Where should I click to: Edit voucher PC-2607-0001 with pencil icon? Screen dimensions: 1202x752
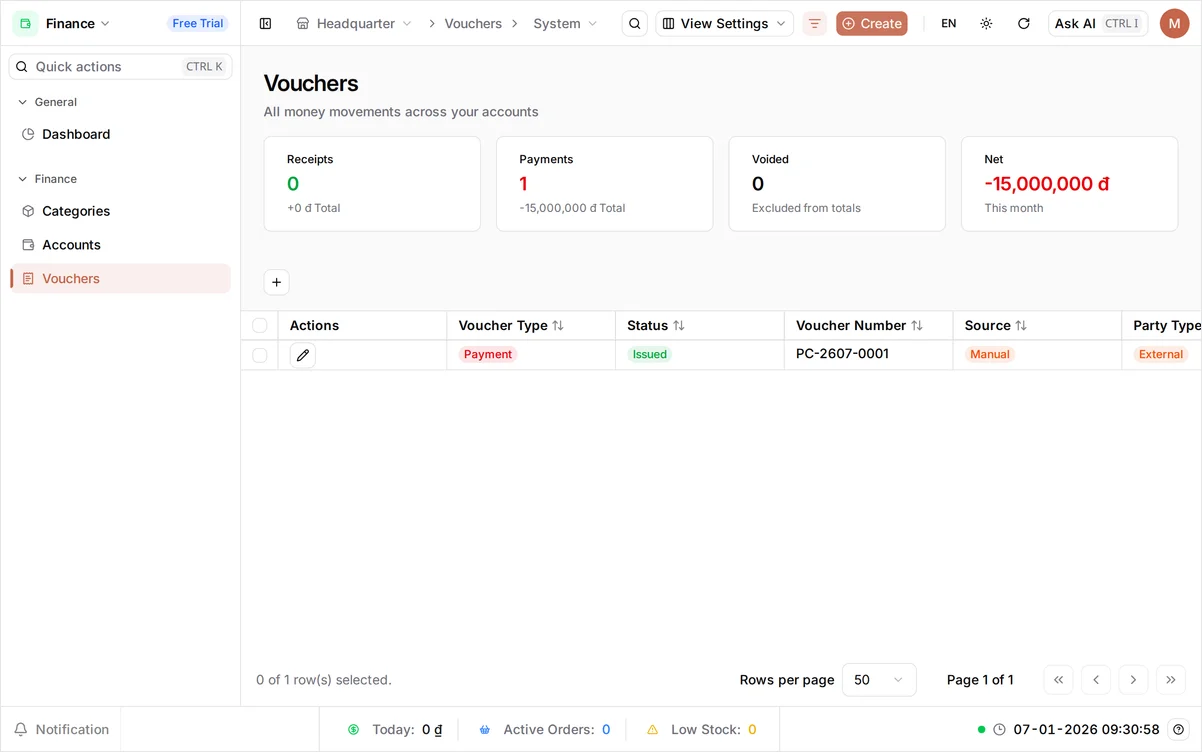tap(303, 355)
